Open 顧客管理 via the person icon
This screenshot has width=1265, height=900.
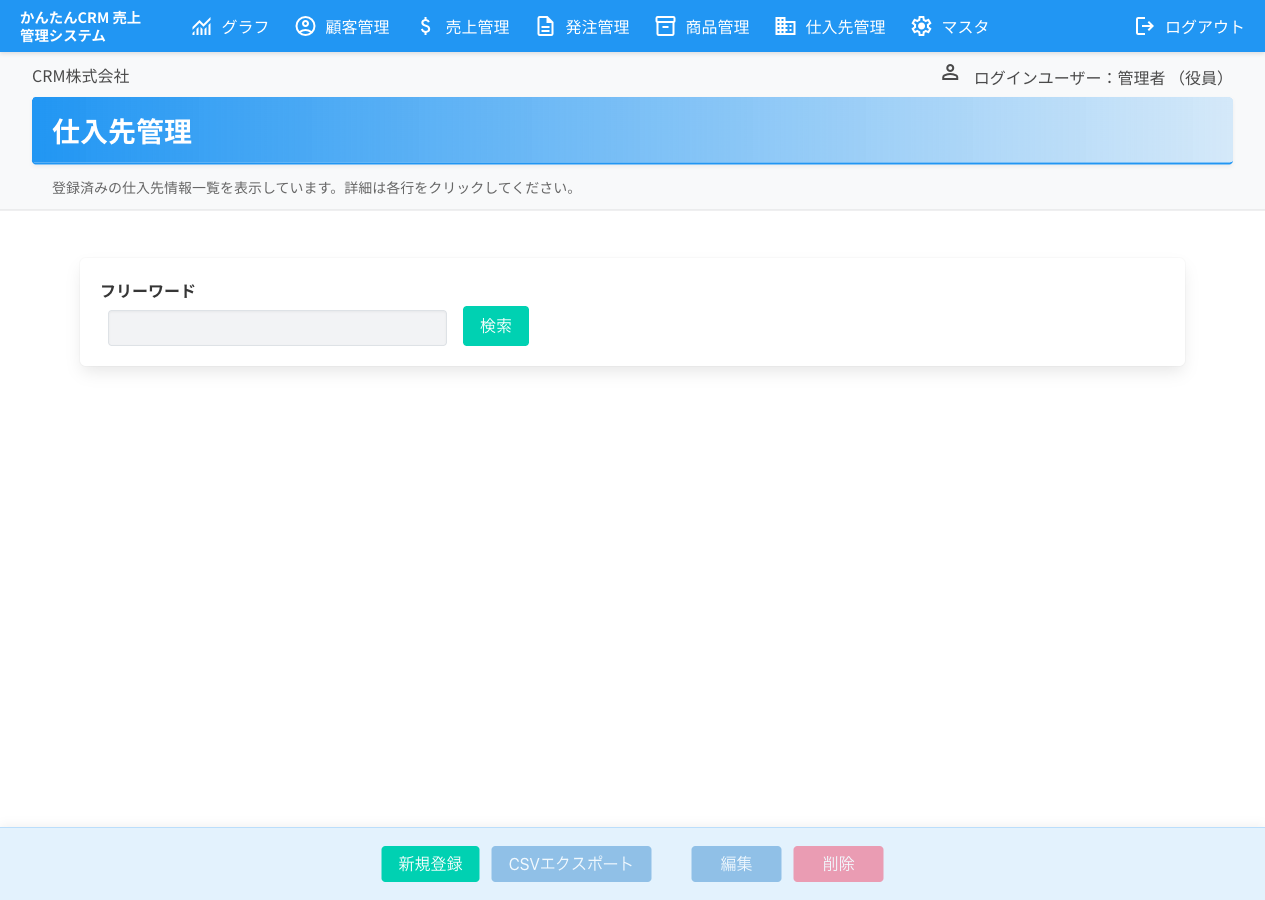point(305,26)
